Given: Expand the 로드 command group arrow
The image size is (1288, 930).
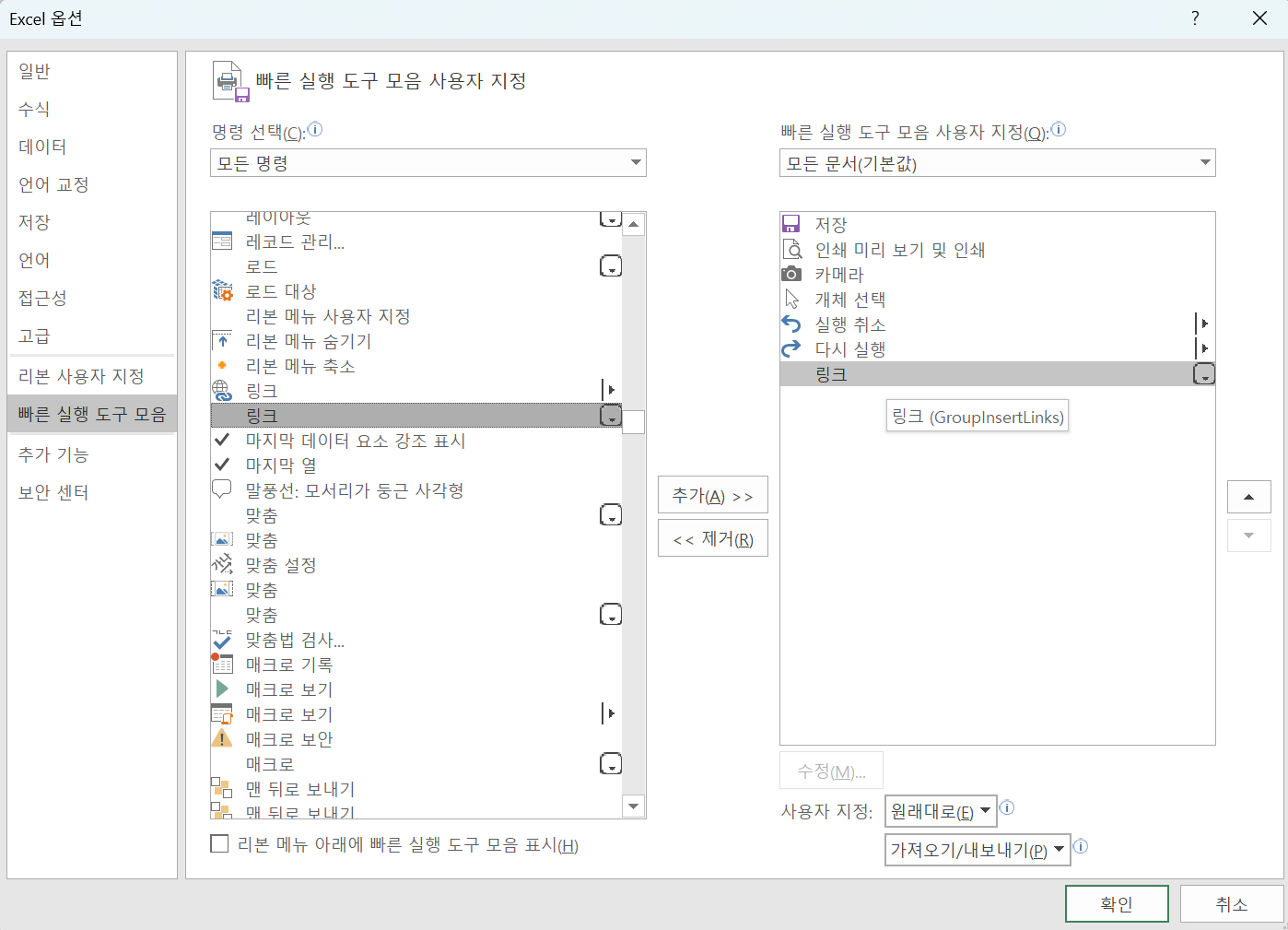Looking at the screenshot, I should tap(611, 266).
